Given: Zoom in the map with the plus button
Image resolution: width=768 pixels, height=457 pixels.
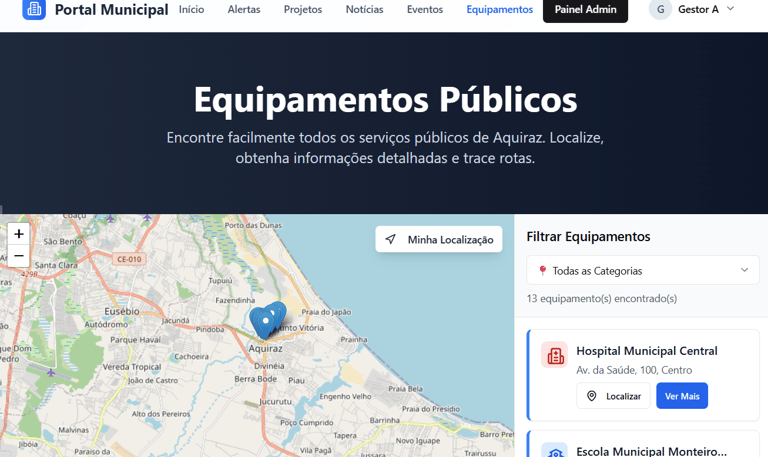Looking at the screenshot, I should (19, 234).
